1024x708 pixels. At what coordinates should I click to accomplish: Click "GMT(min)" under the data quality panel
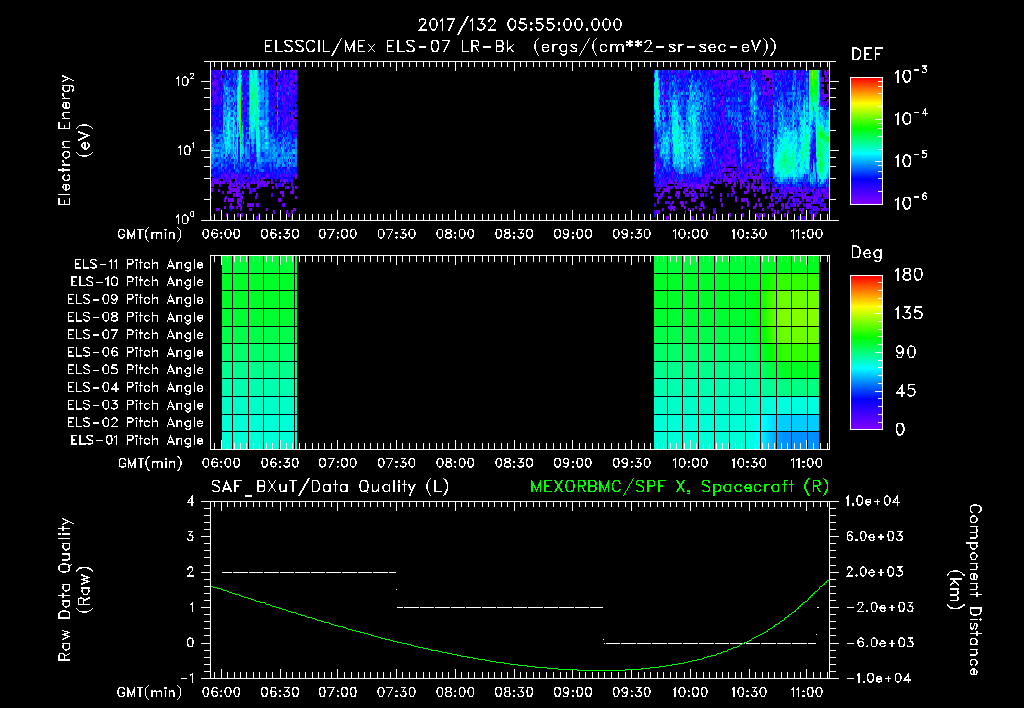point(150,693)
